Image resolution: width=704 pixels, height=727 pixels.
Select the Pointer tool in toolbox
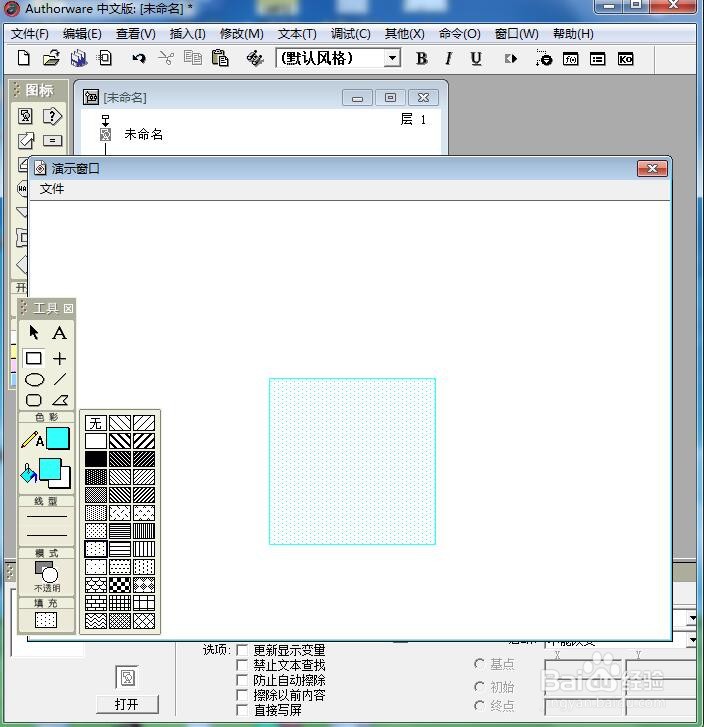[34, 332]
